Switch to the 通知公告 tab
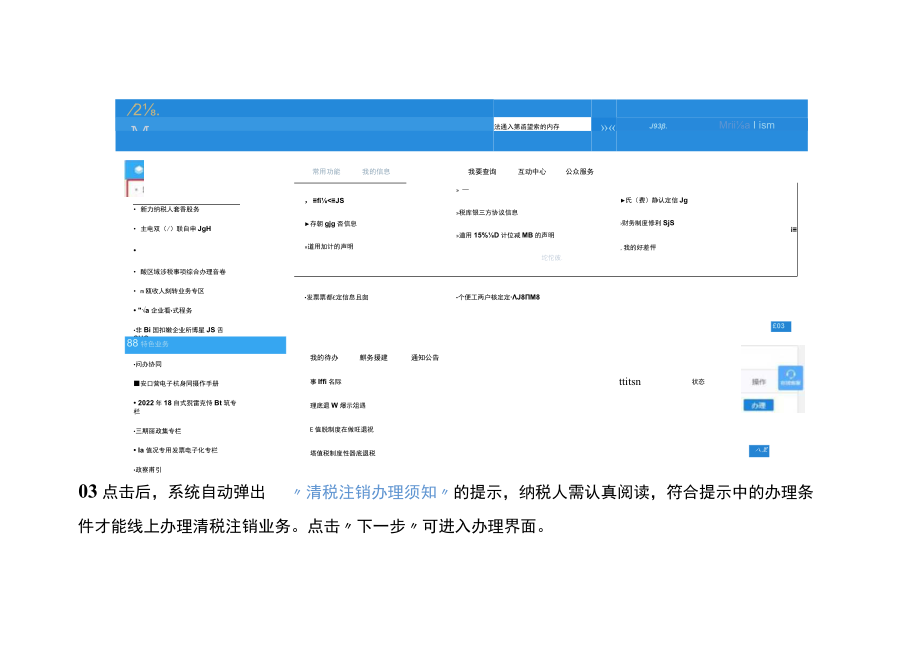 tap(426, 358)
